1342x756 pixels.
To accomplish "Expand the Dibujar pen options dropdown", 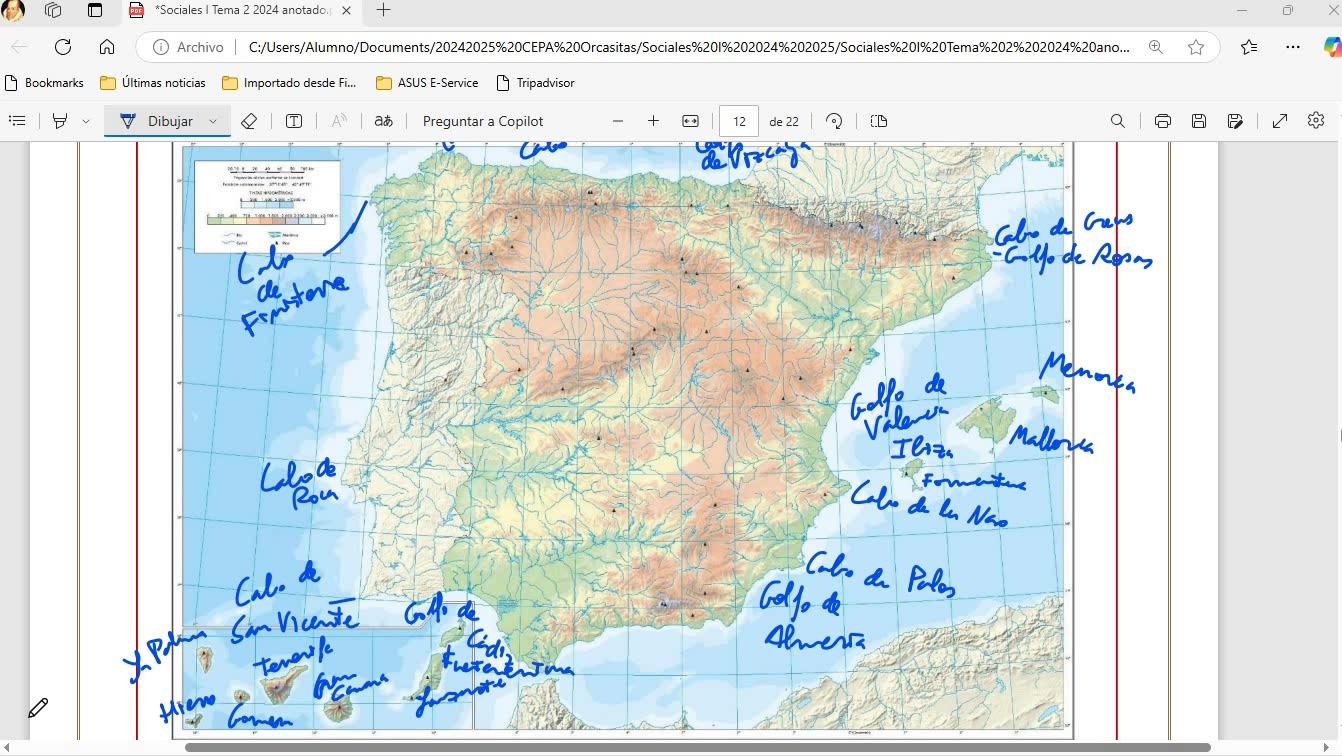I will click(x=213, y=121).
